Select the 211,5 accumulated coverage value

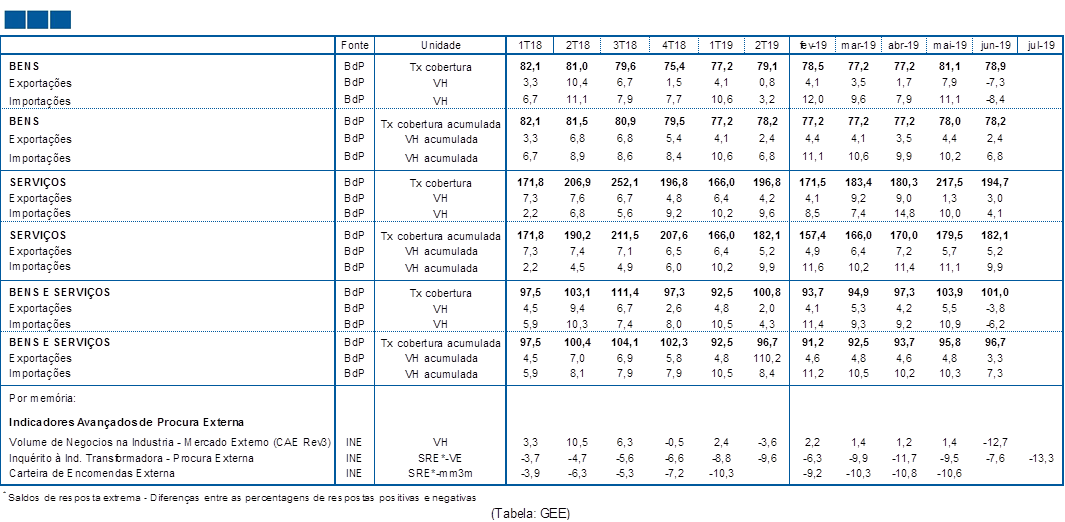[x=625, y=236]
